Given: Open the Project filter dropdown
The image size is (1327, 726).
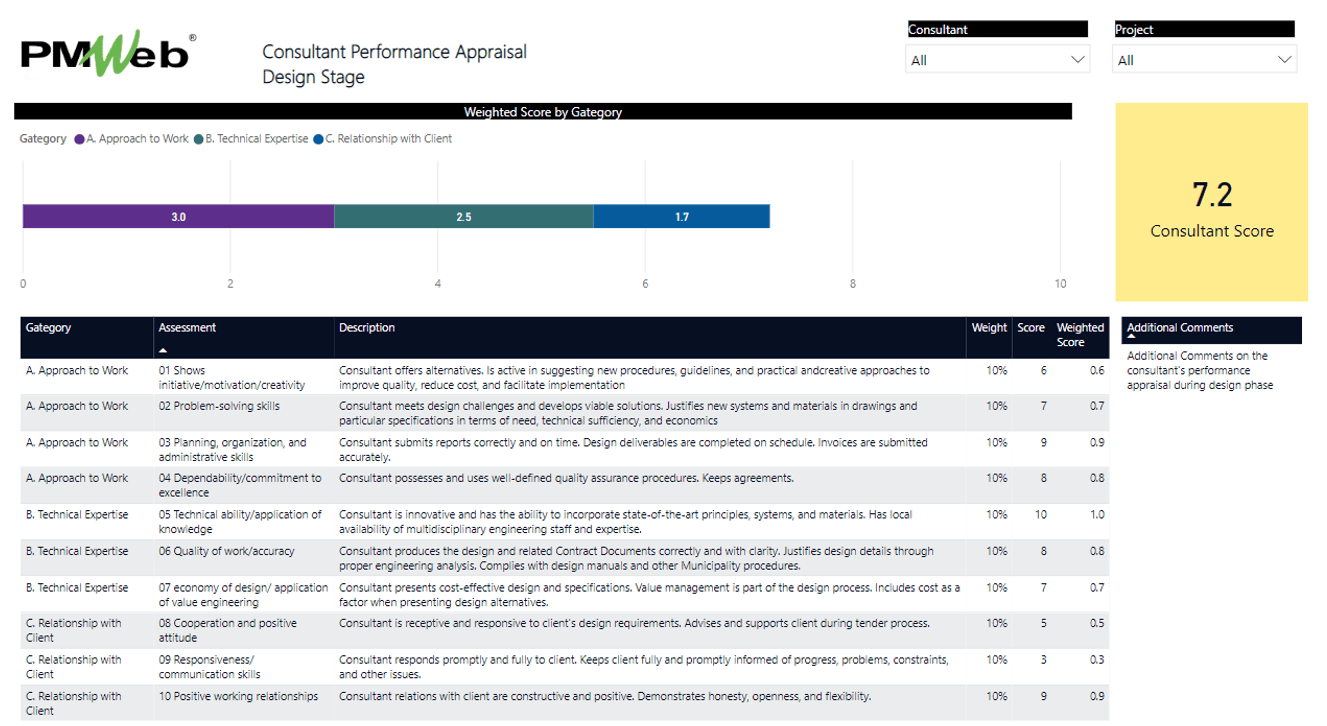Looking at the screenshot, I should pyautogui.click(x=1285, y=59).
